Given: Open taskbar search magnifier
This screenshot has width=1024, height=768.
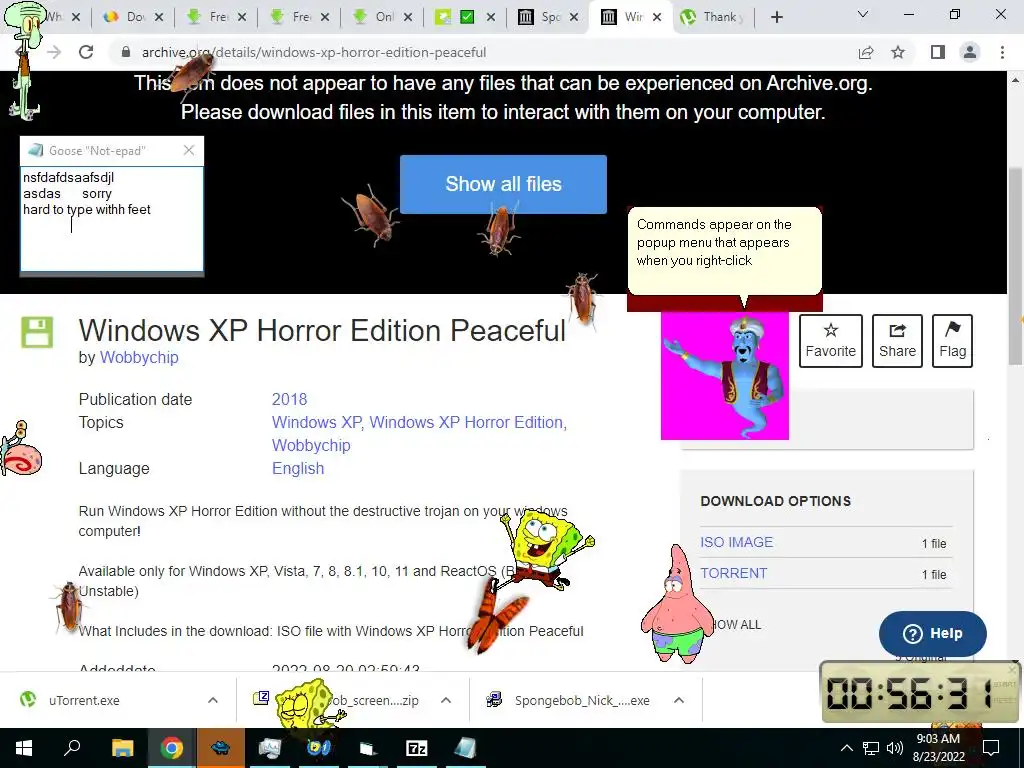Looking at the screenshot, I should pos(72,748).
